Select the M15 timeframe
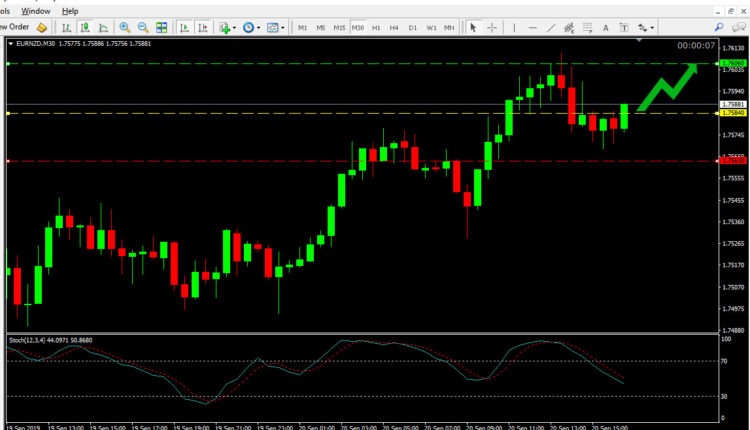Image resolution: width=750 pixels, height=430 pixels. tap(339, 28)
